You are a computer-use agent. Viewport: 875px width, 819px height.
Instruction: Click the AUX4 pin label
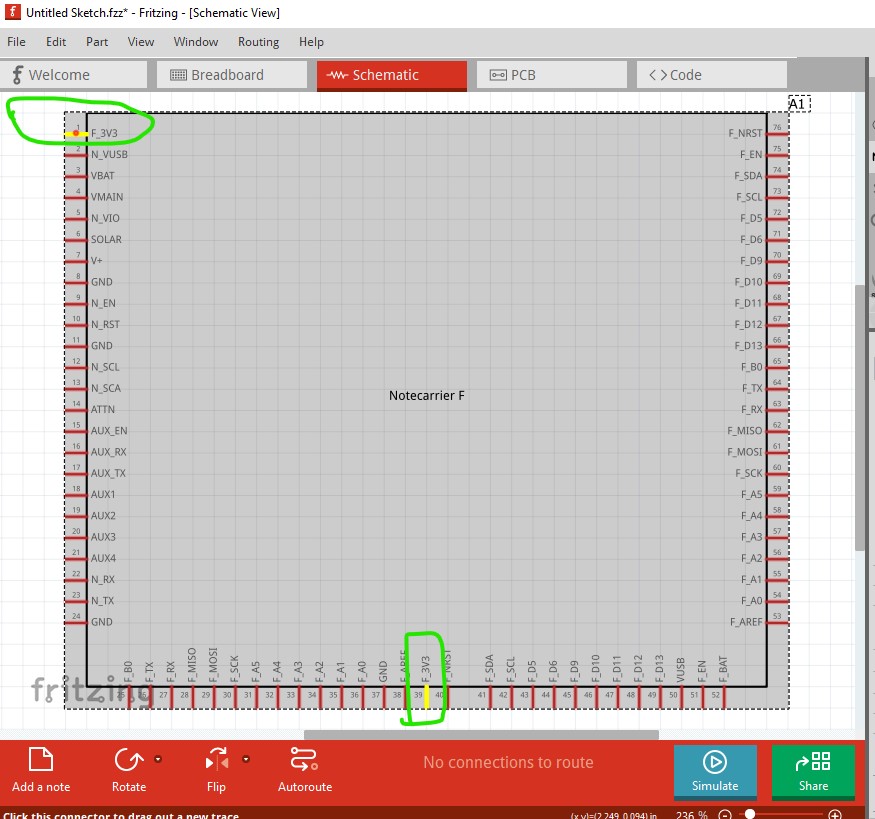(103, 557)
